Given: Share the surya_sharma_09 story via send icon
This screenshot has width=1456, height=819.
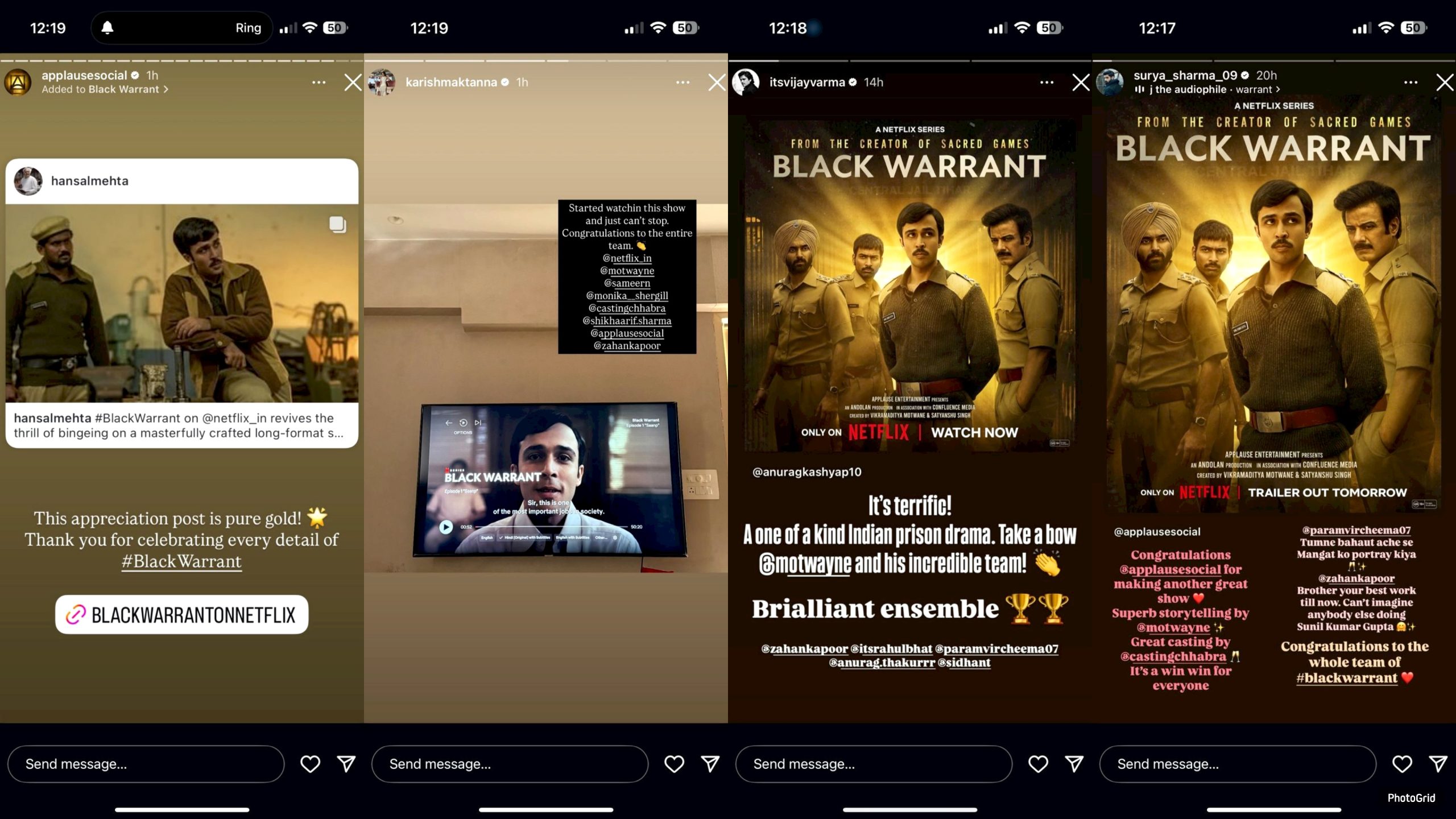Looking at the screenshot, I should point(1438,764).
